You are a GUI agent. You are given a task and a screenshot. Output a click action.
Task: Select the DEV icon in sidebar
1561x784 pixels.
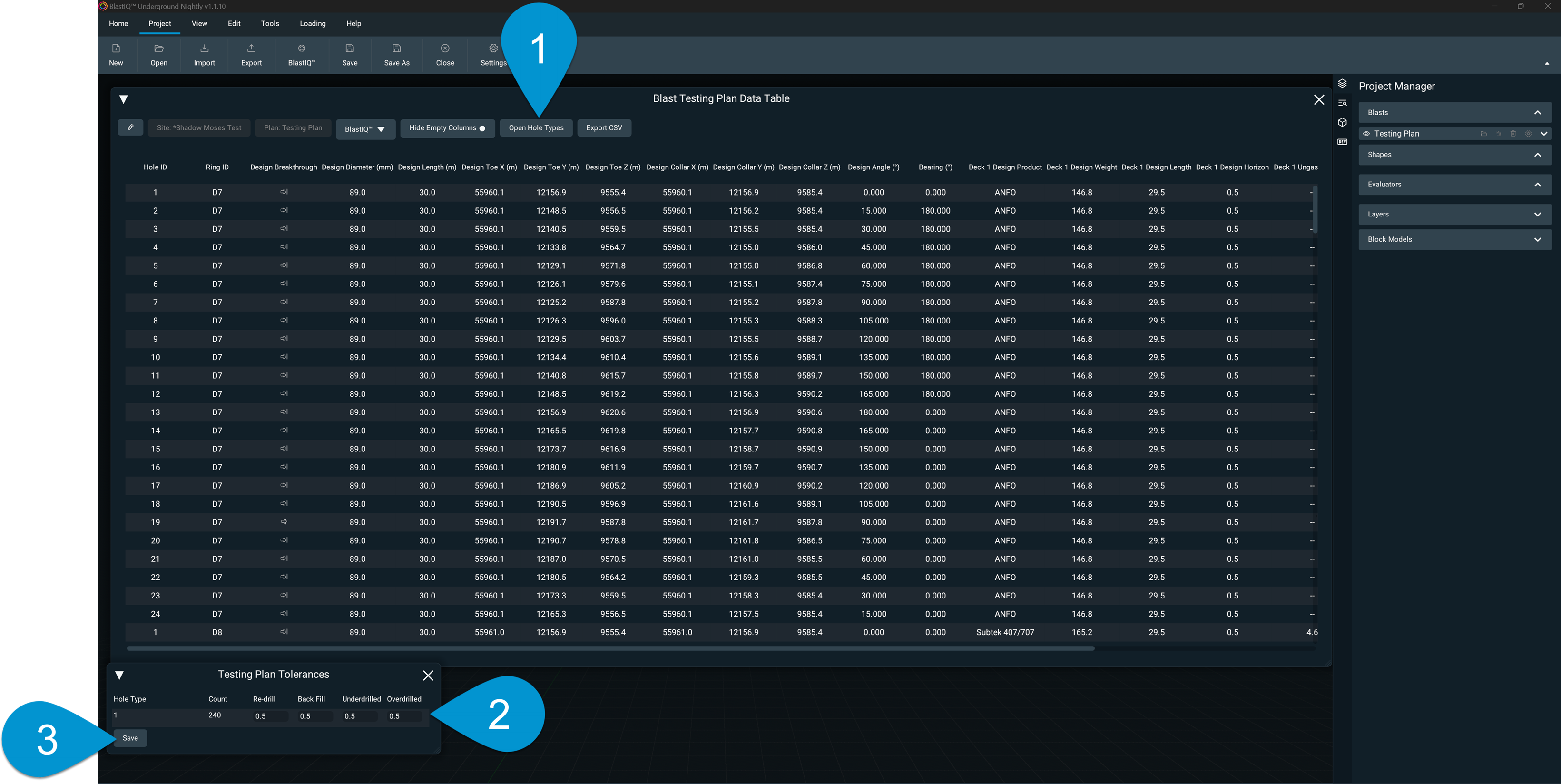coord(1342,142)
